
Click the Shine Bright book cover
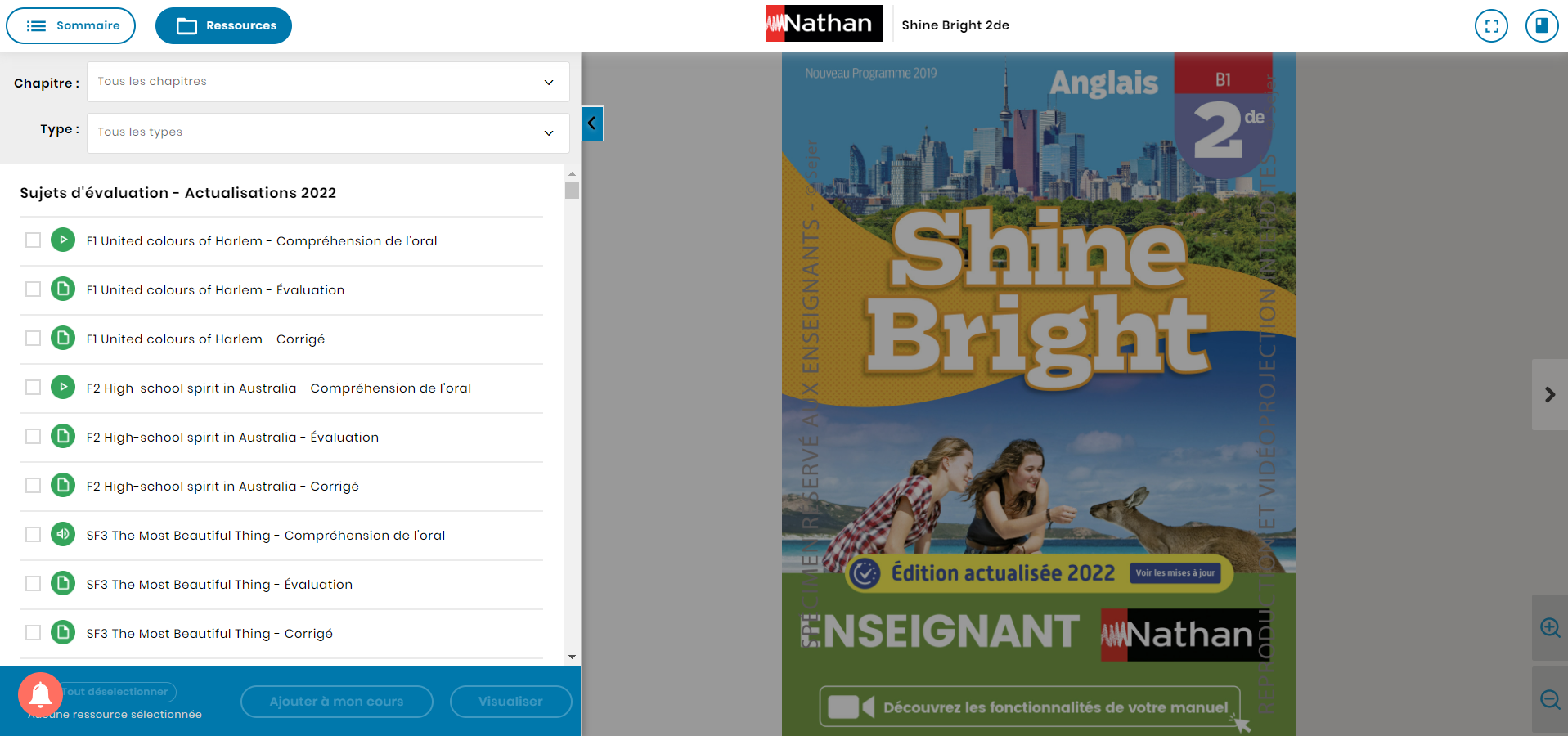(1039, 394)
